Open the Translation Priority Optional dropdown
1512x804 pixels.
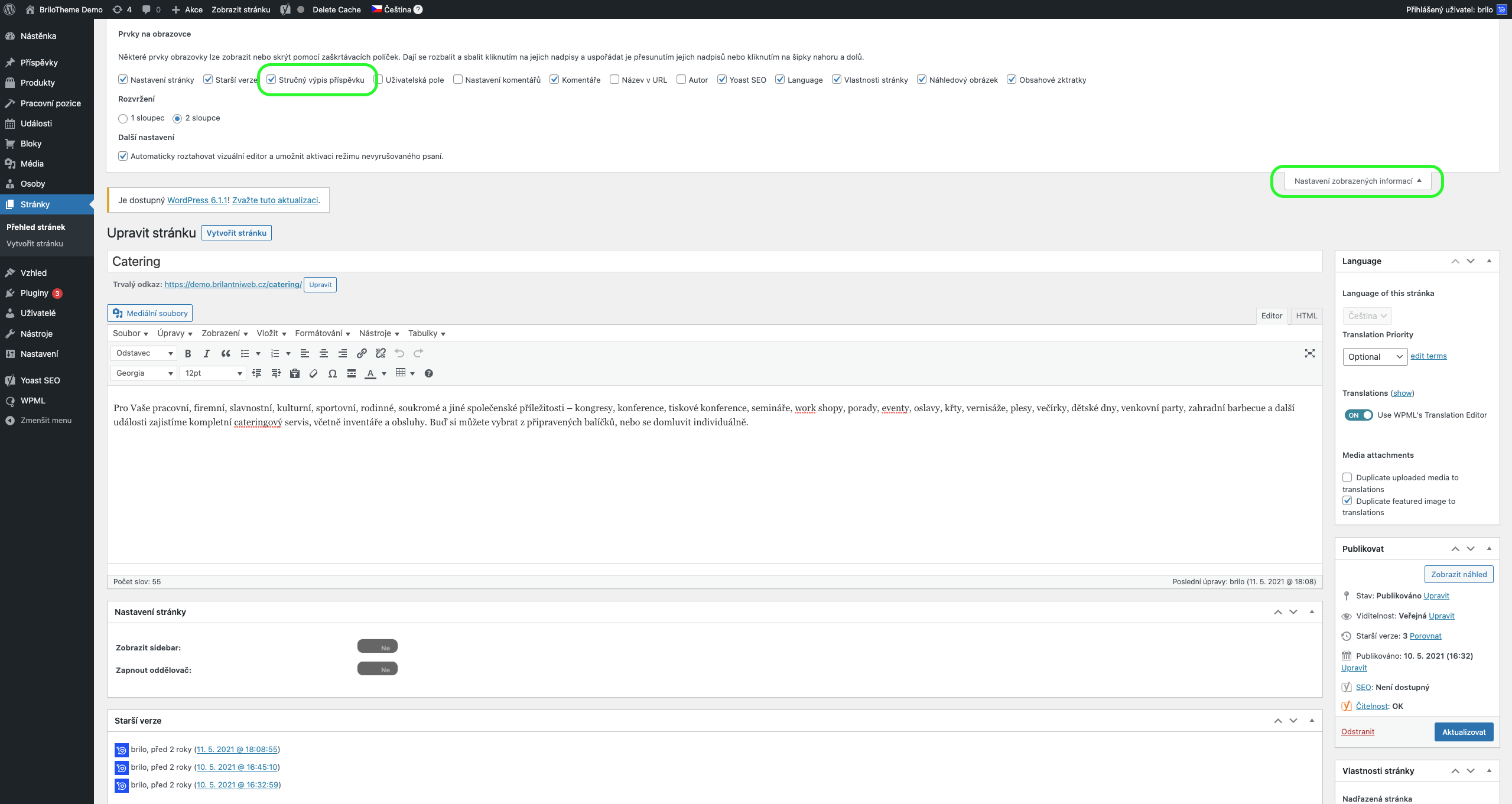pos(1374,357)
